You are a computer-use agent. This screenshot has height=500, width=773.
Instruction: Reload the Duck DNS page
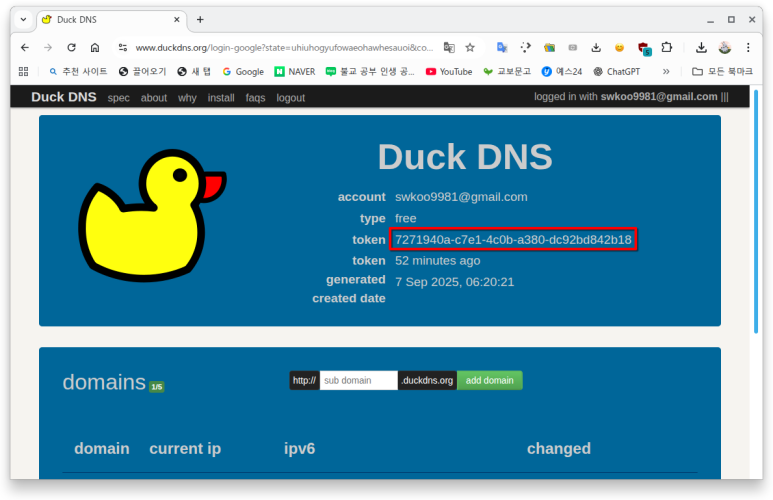[71, 47]
